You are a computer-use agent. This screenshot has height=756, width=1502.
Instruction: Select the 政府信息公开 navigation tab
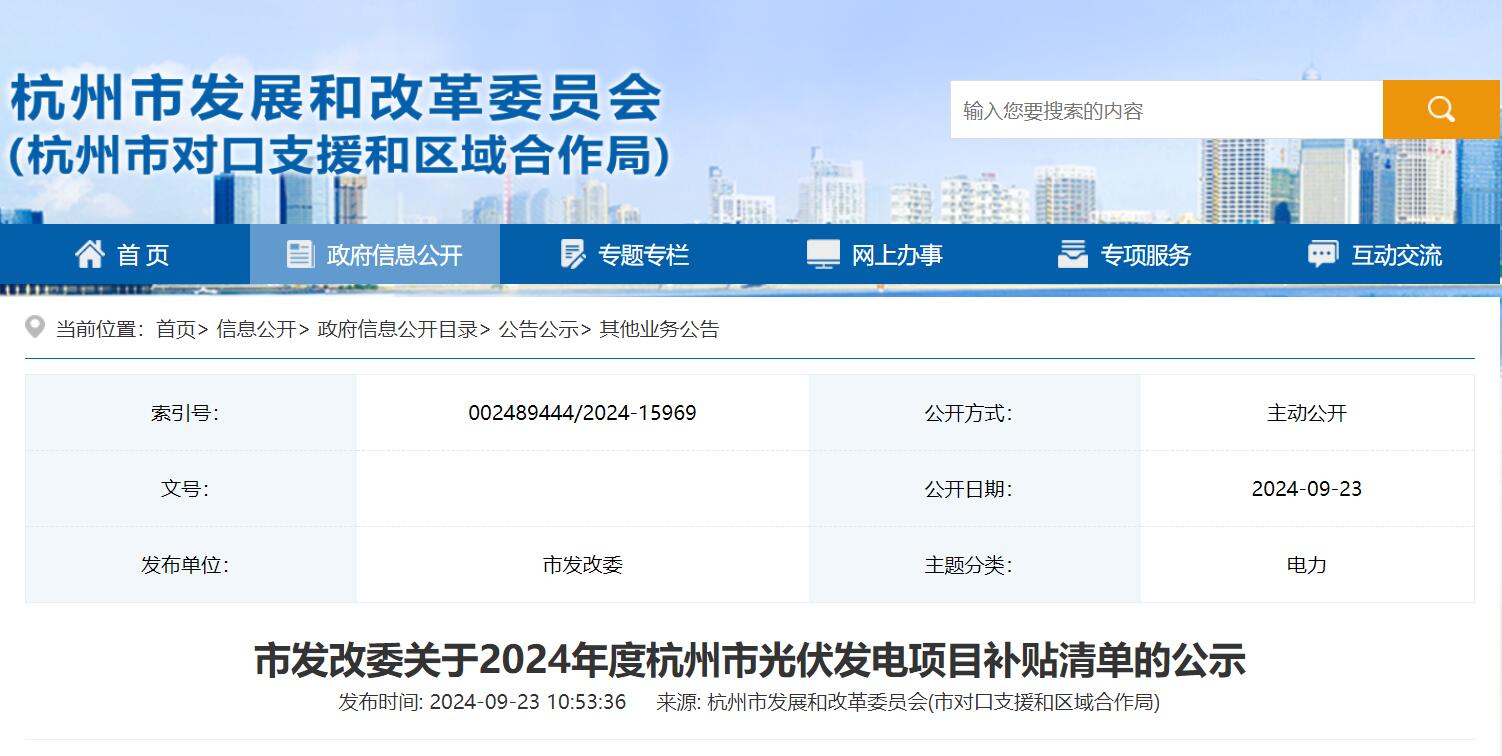tap(394, 255)
